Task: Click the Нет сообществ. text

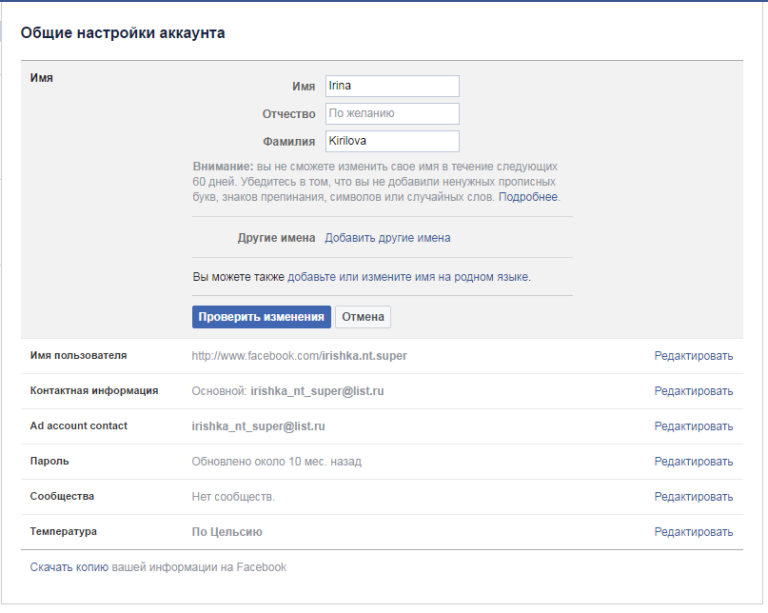Action: point(233,497)
